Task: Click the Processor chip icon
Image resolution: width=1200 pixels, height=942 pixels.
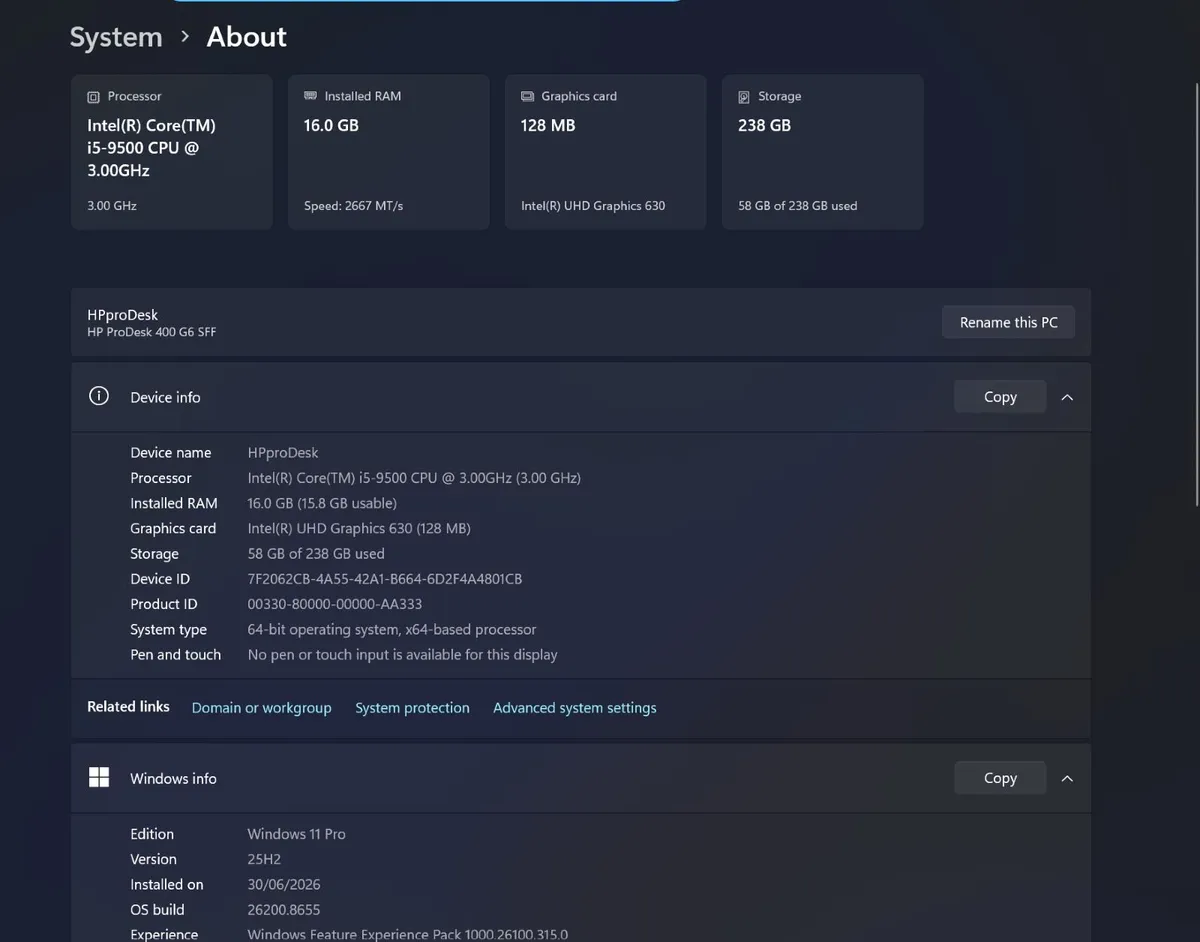Action: click(93, 97)
